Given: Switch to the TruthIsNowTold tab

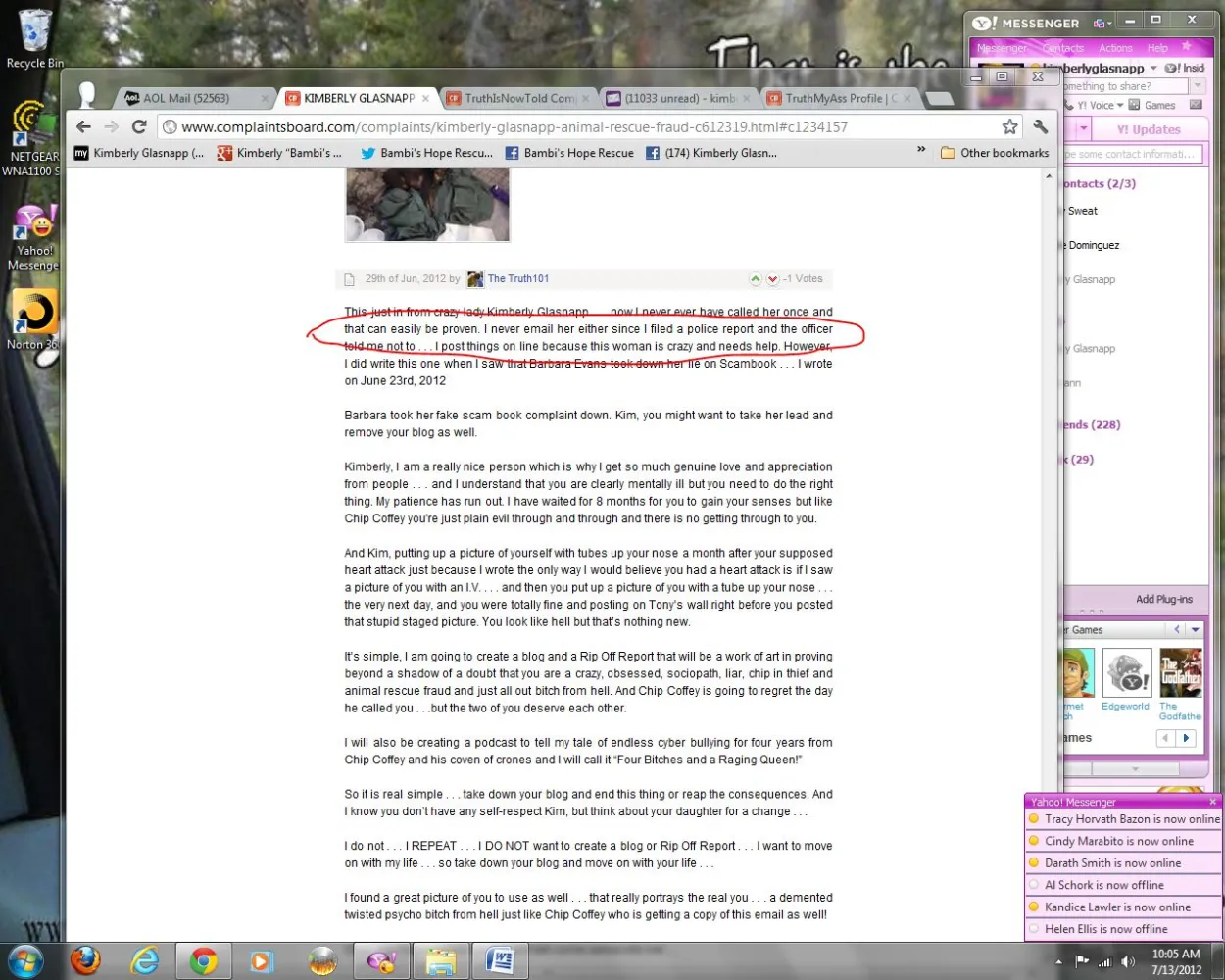Looking at the screenshot, I should pos(517,98).
